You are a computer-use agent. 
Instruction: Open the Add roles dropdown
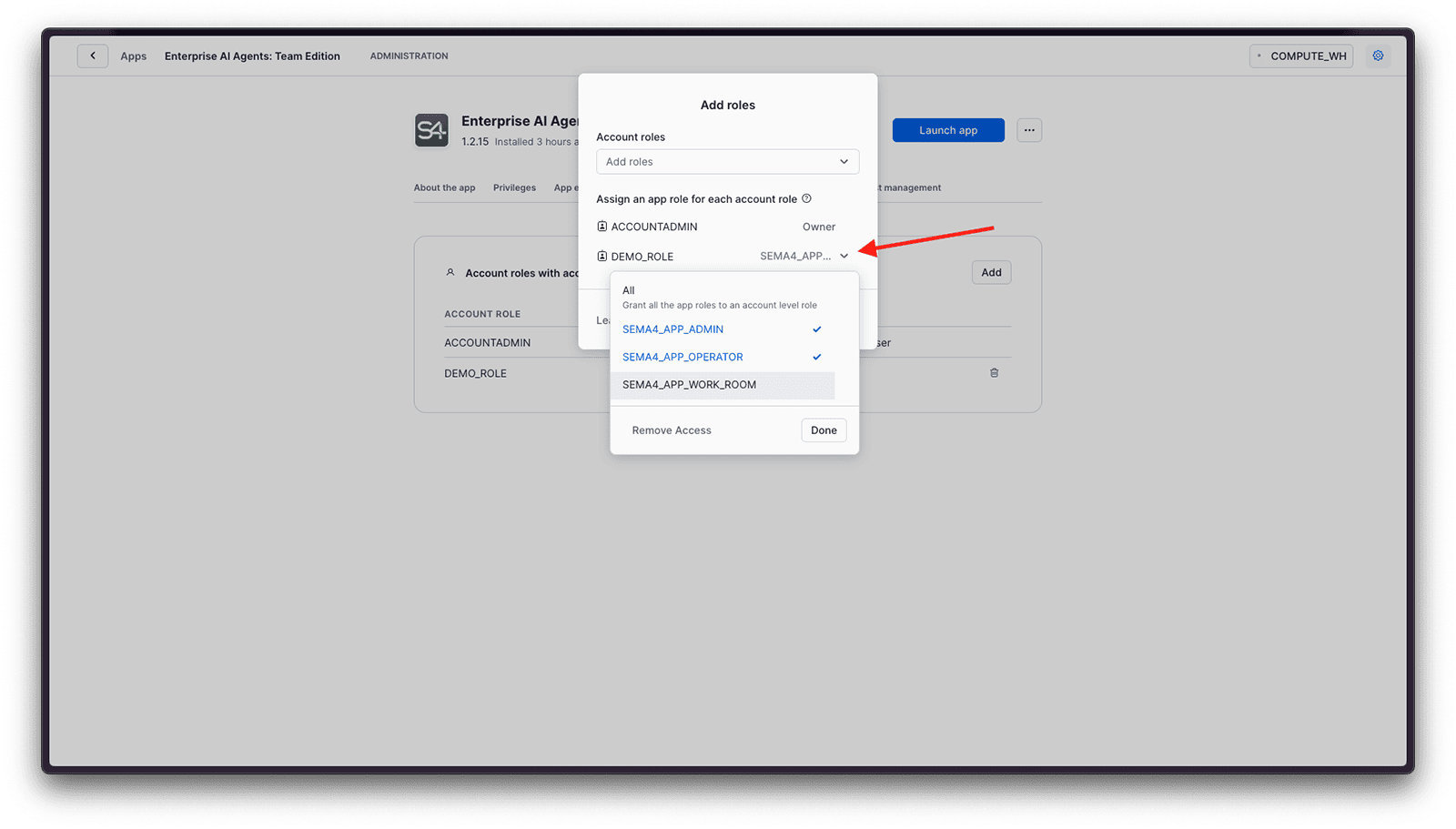coord(727,162)
